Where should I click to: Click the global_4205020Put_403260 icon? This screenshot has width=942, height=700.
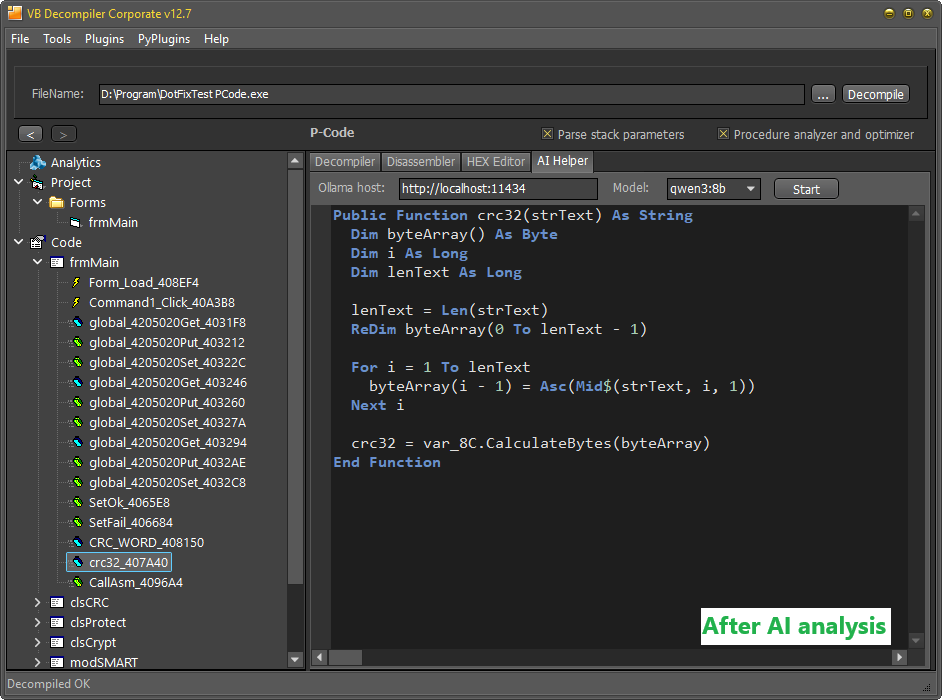[76, 403]
